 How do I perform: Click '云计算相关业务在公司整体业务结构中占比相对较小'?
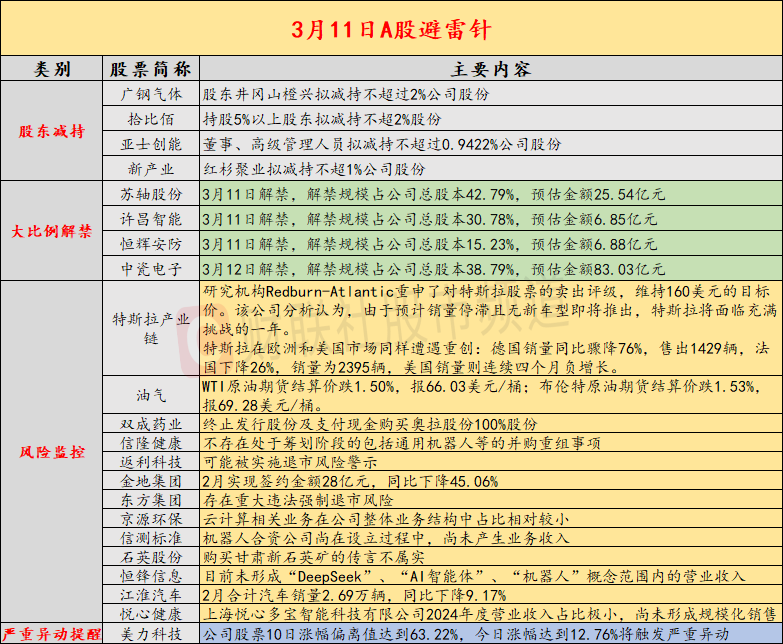(x=386, y=519)
